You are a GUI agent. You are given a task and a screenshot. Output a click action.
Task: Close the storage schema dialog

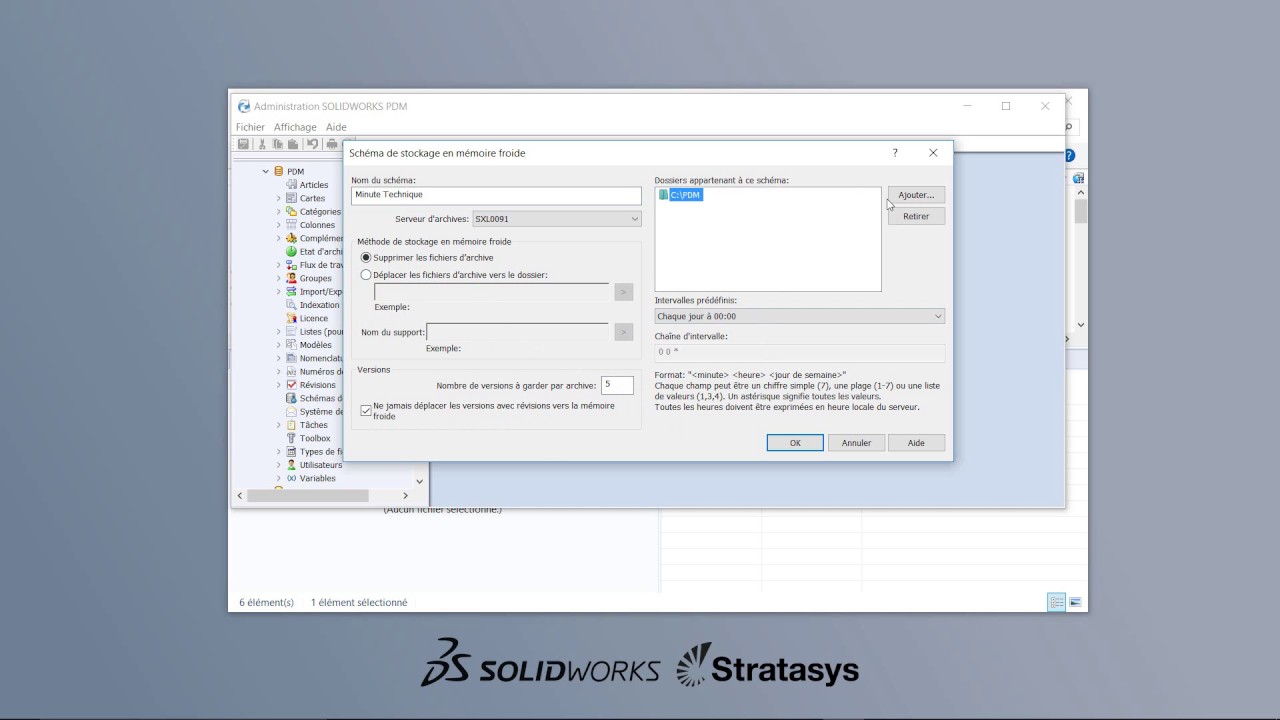click(933, 153)
